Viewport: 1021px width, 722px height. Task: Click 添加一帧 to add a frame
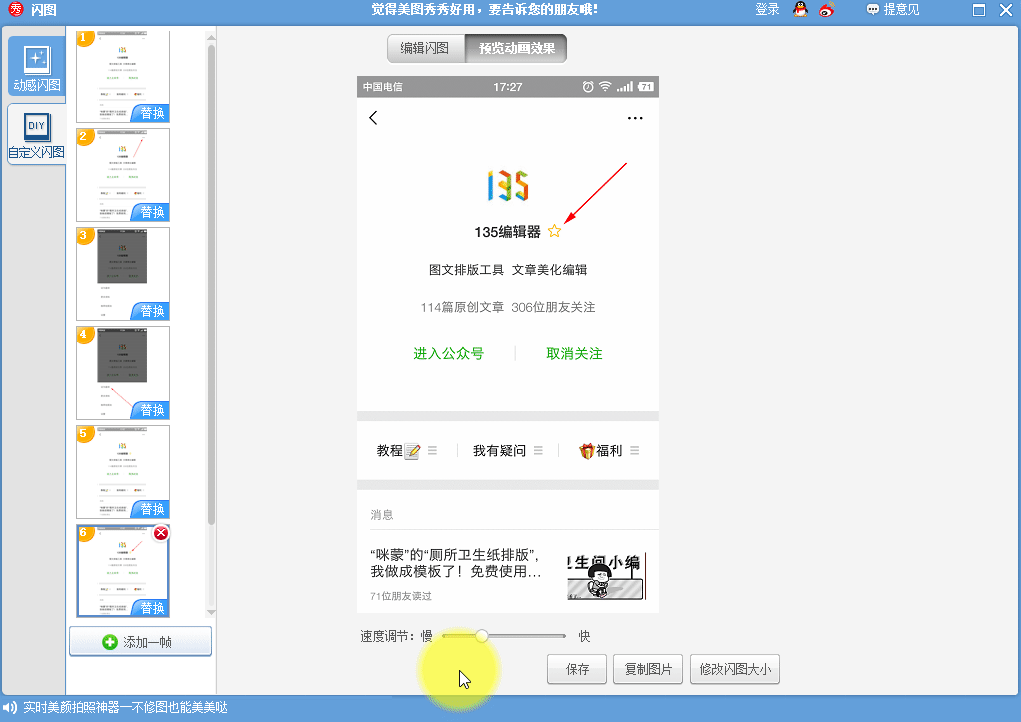pyautogui.click(x=141, y=642)
